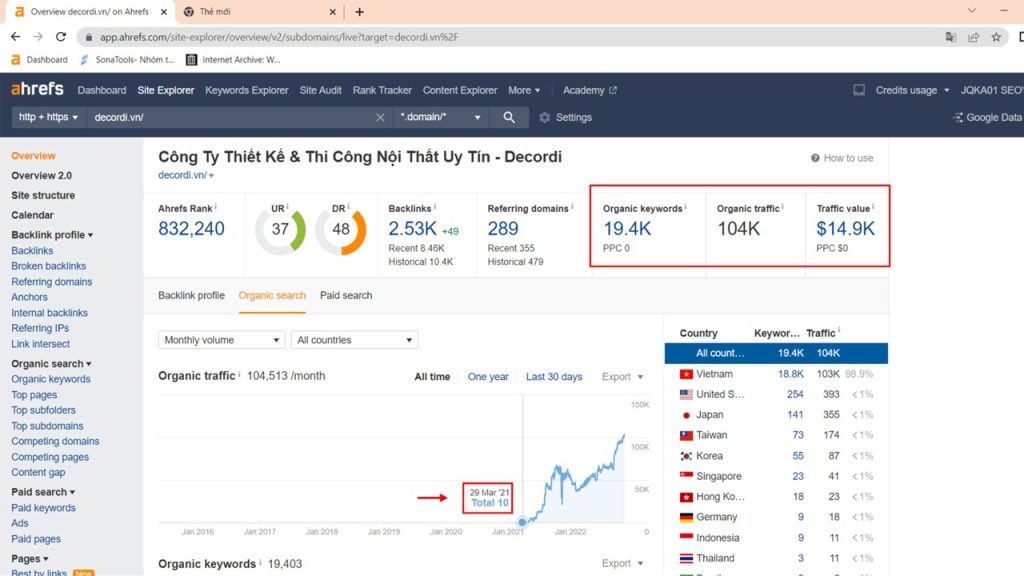This screenshot has height=576, width=1024.
Task: Open Export menu for Organic traffic
Action: pyautogui.click(x=622, y=377)
